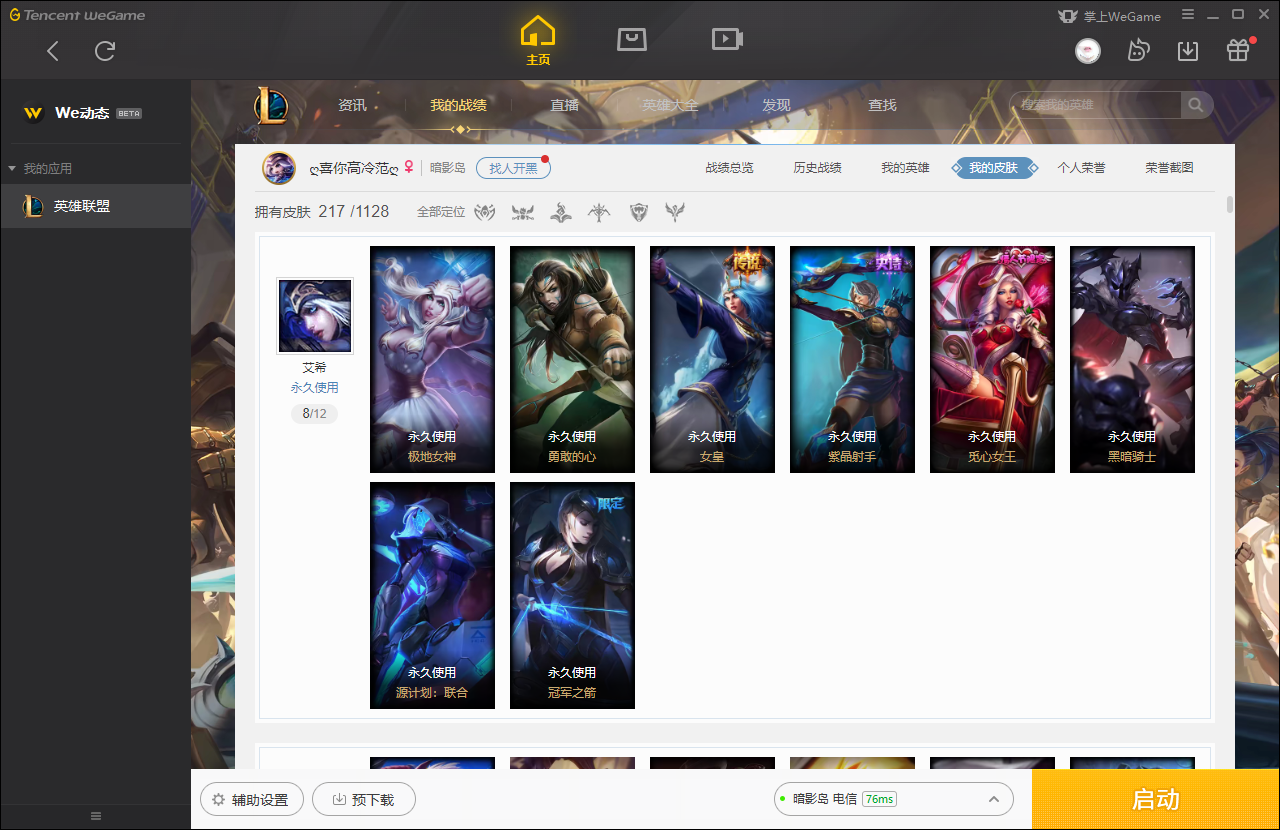The image size is (1280, 830).
Task: Open 辅助设置 settings button
Action: click(252, 800)
